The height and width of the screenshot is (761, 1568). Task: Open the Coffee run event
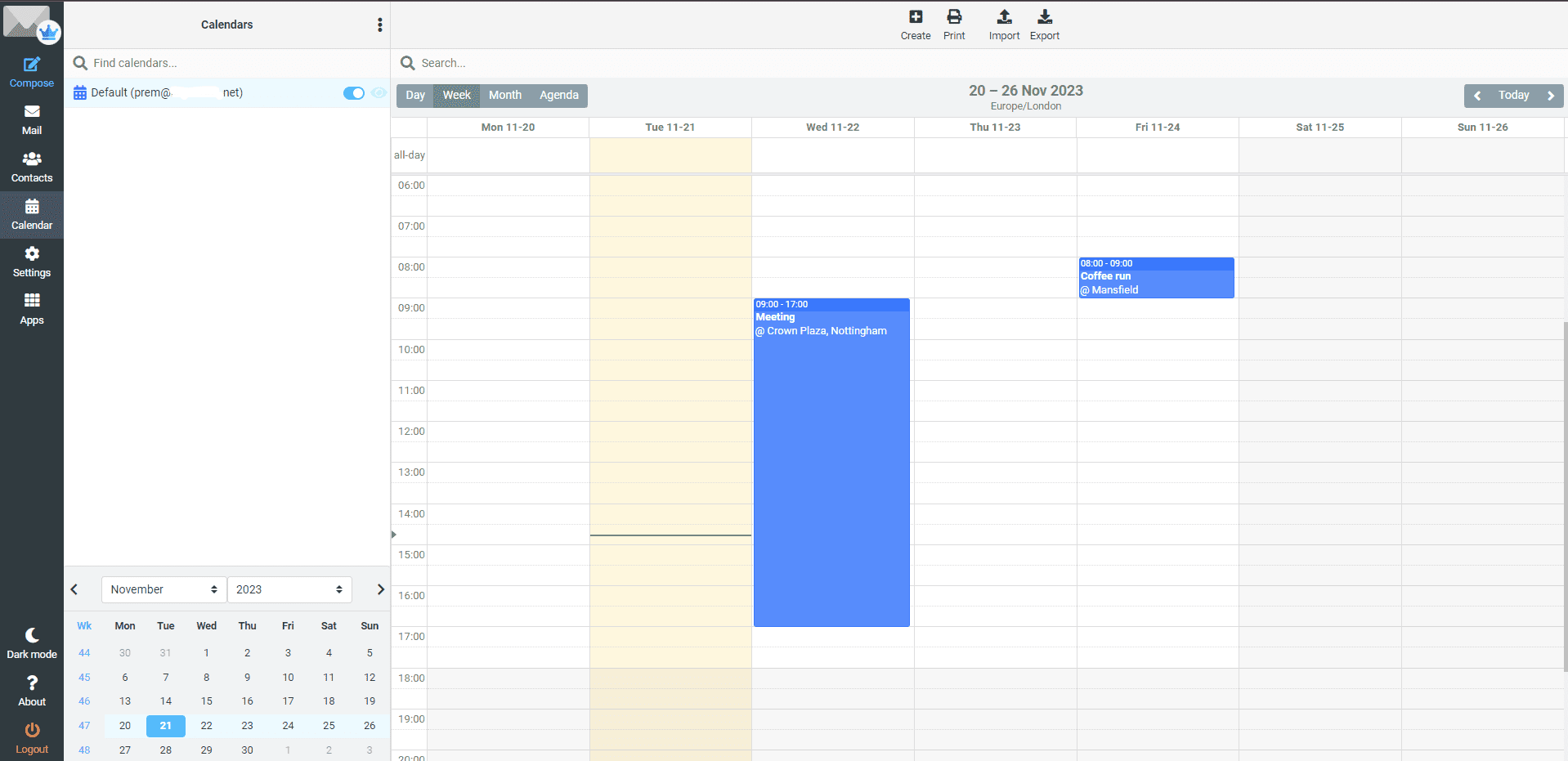1156,278
